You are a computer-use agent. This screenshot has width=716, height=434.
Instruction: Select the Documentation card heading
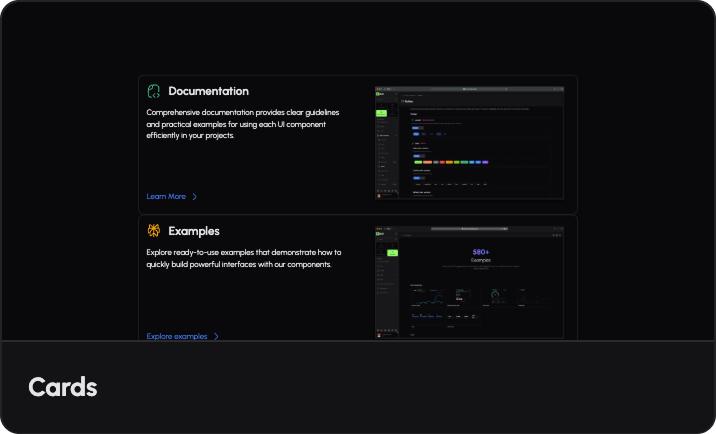(x=208, y=91)
